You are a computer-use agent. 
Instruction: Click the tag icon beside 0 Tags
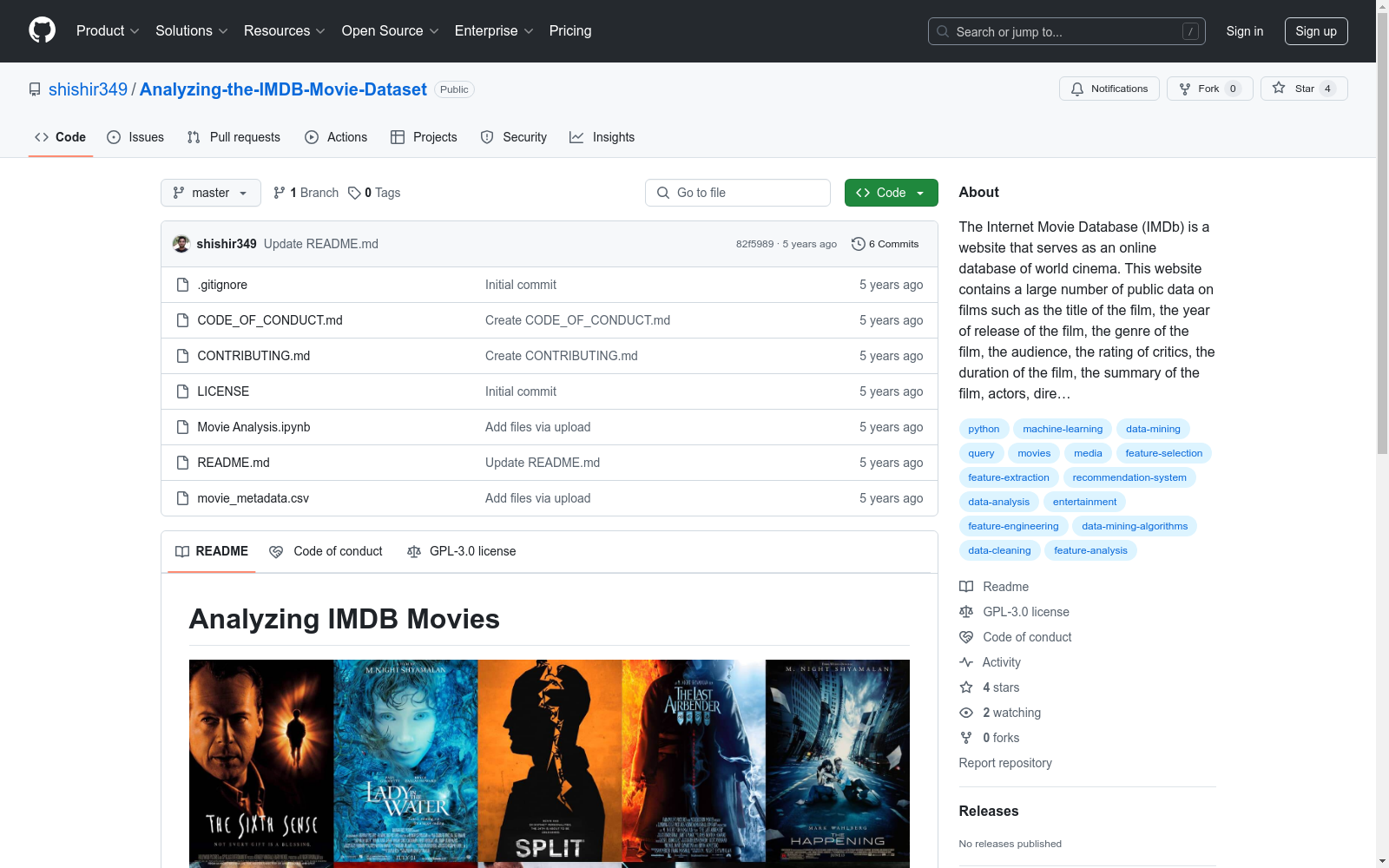tap(354, 193)
